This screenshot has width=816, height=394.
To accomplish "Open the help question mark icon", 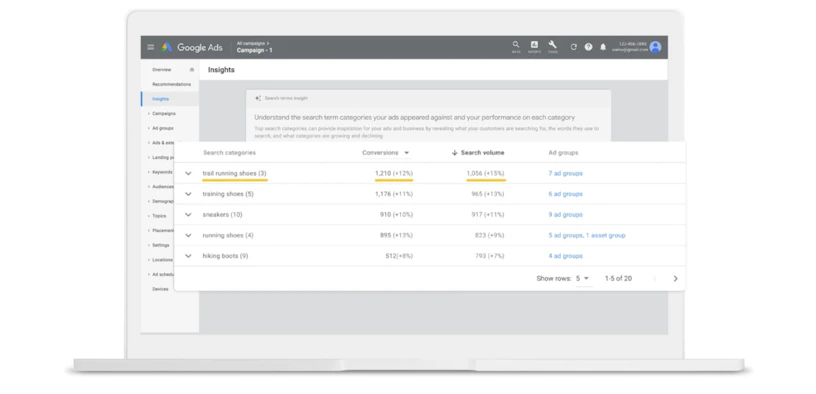I will [x=588, y=47].
